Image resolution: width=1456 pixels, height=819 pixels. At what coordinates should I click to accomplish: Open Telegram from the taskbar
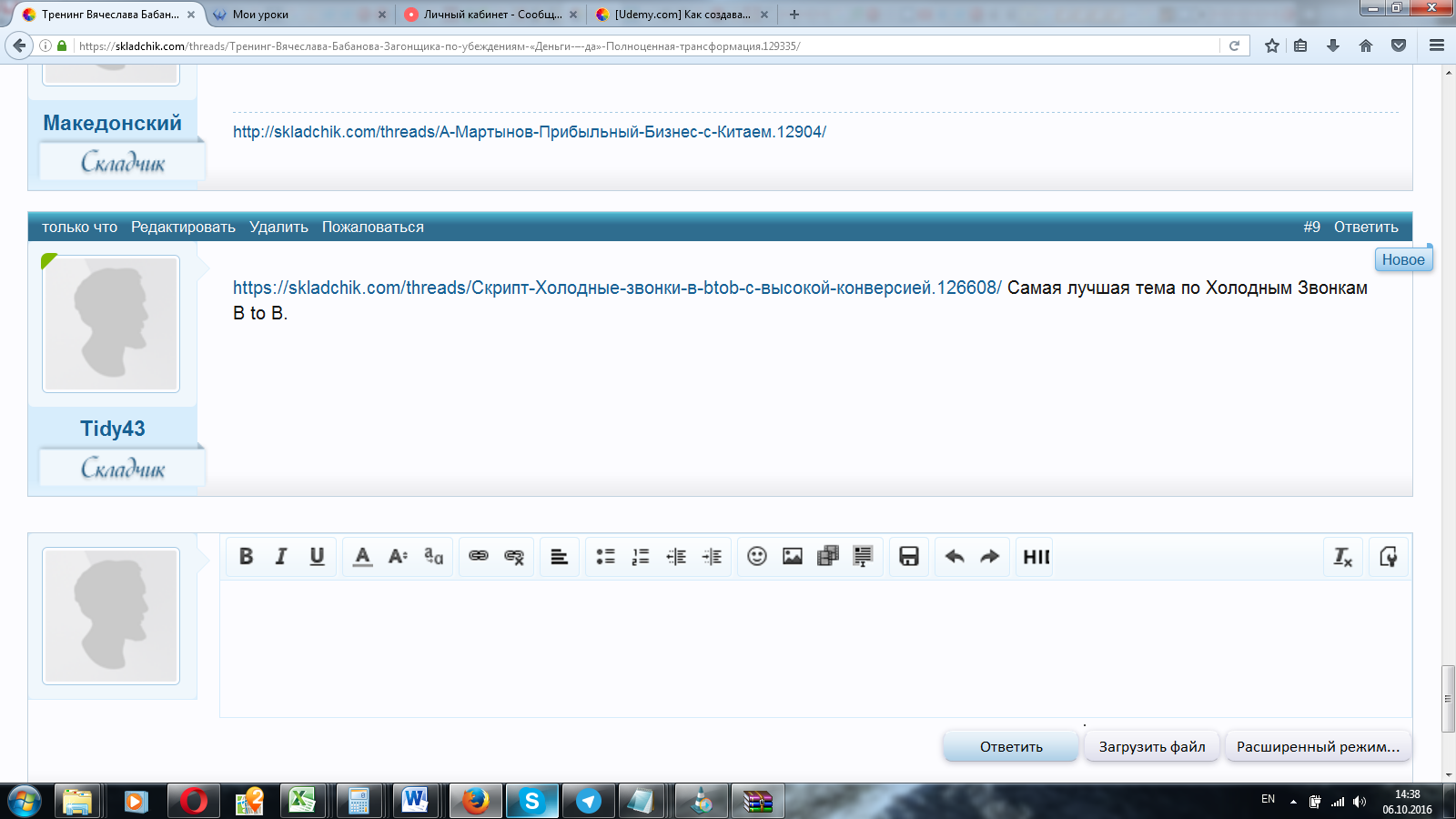pyautogui.click(x=589, y=801)
